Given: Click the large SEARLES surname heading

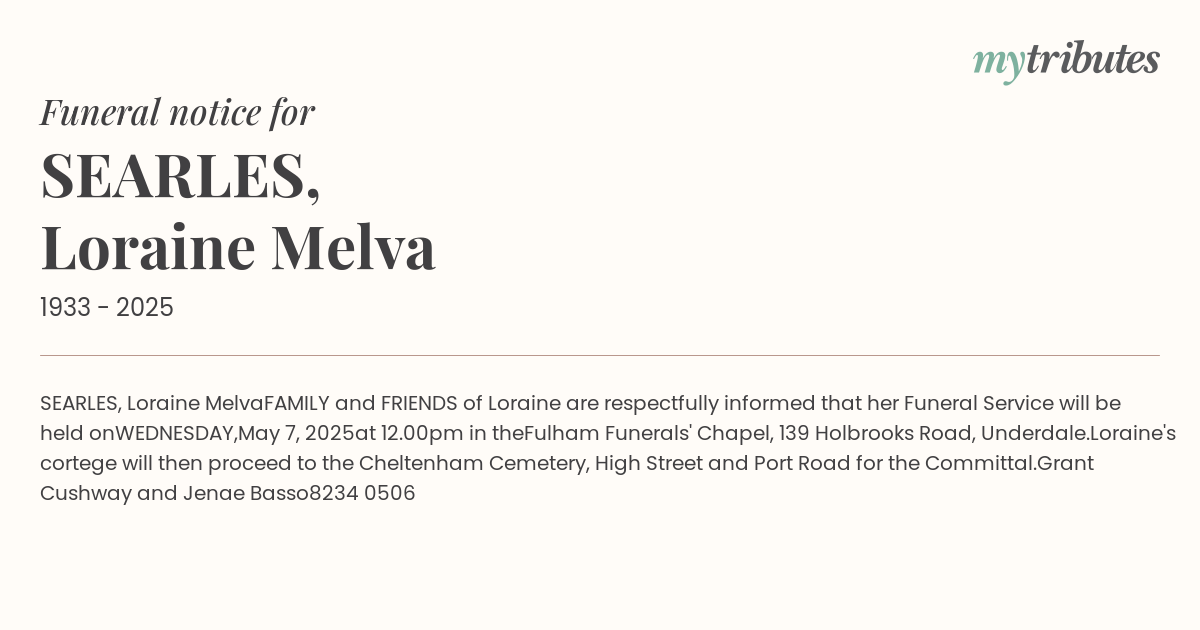Looking at the screenshot, I should tap(180, 176).
